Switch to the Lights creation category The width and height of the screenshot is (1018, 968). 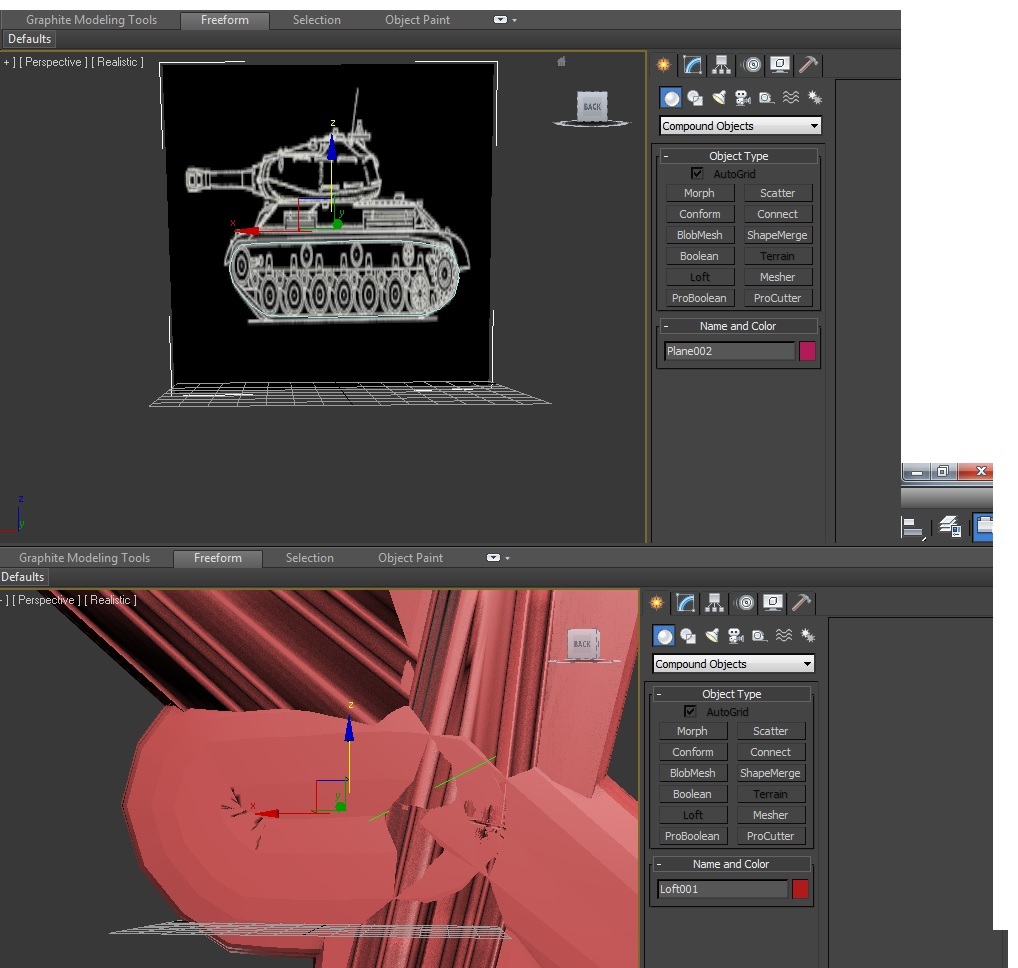coord(720,97)
